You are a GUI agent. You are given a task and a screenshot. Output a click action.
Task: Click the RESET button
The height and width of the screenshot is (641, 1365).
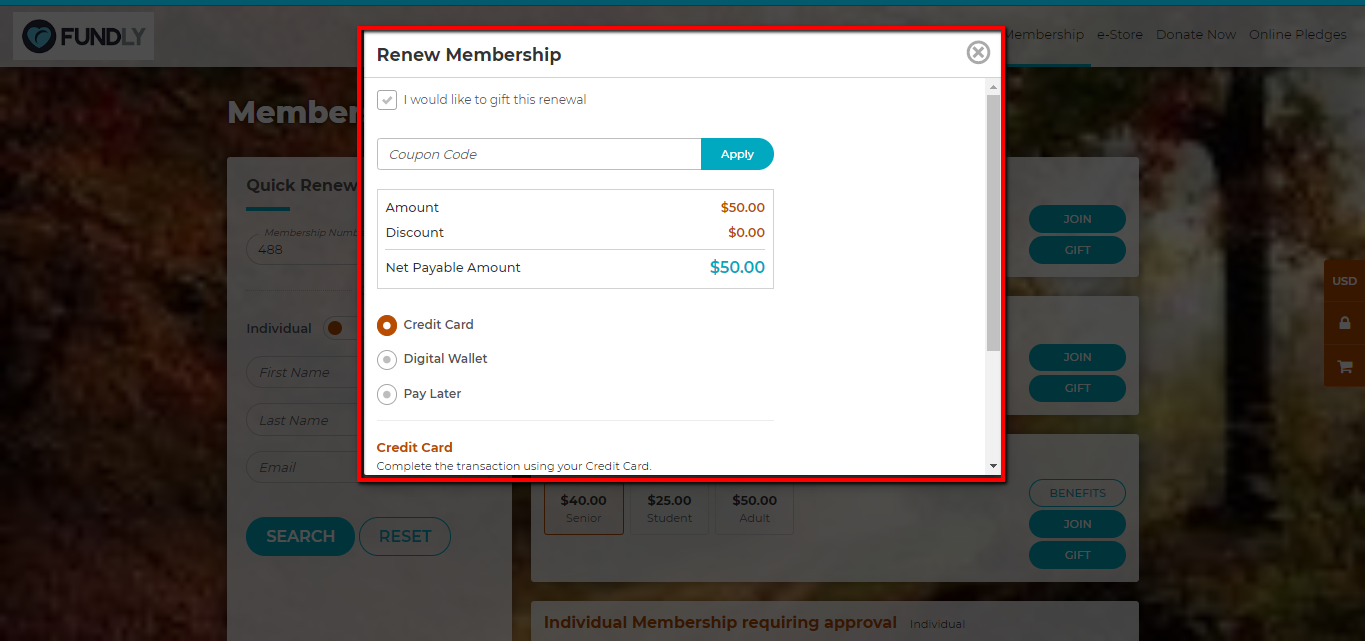pyautogui.click(x=405, y=536)
